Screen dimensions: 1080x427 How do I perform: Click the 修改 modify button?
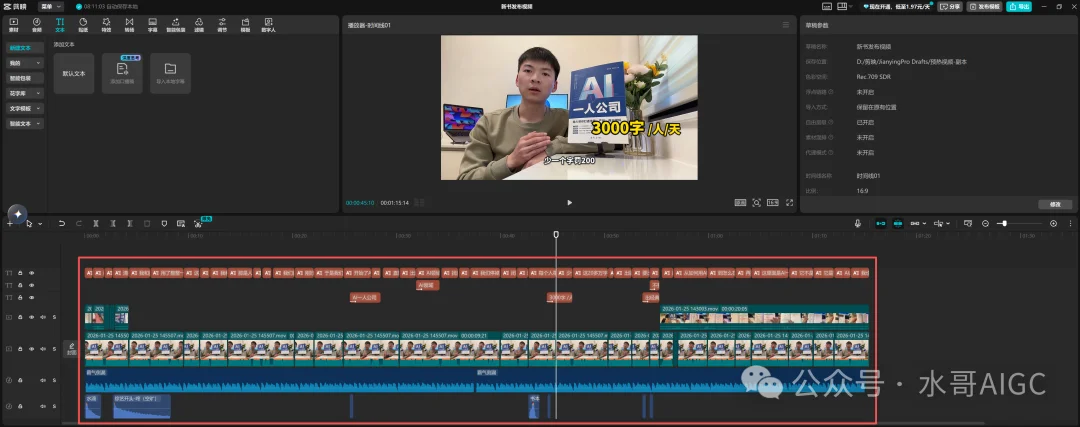[x=1055, y=205]
